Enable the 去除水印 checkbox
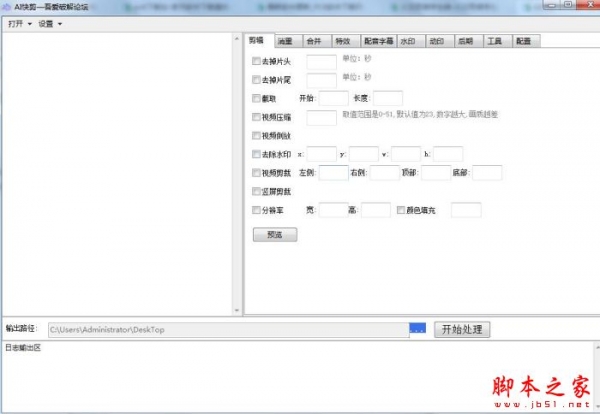The image size is (600, 414). (x=256, y=154)
